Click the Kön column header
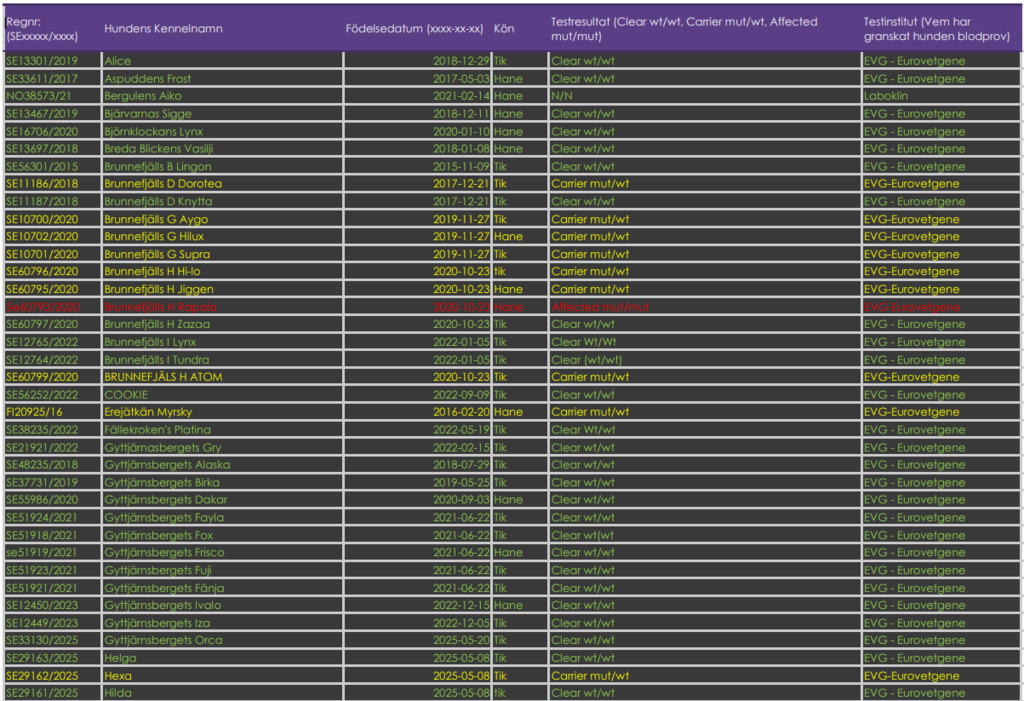 click(520, 29)
